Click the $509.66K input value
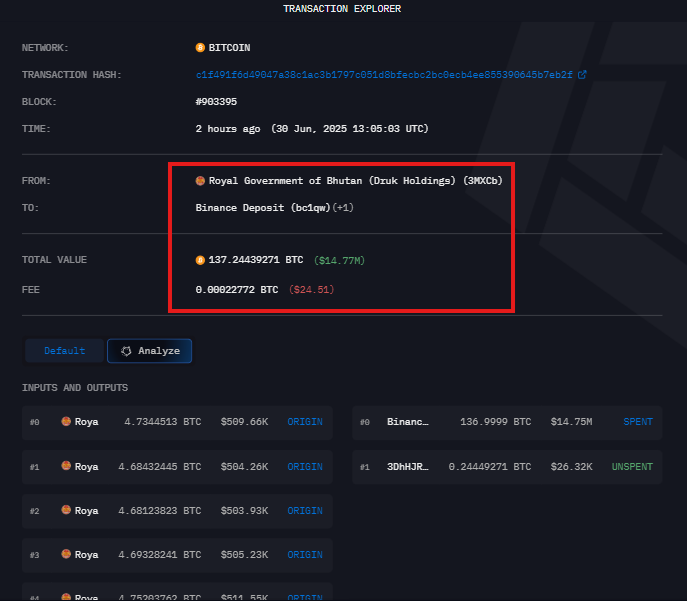 (244, 422)
